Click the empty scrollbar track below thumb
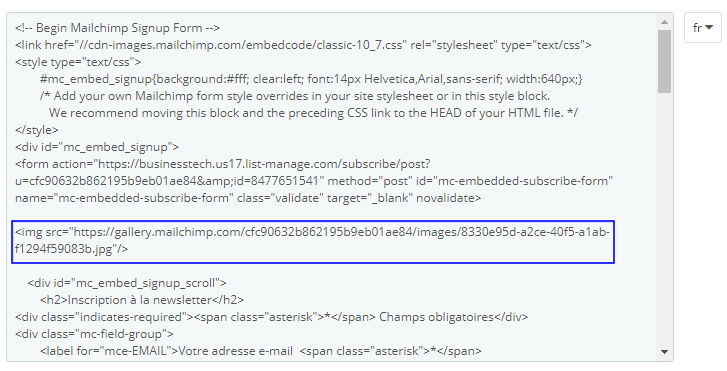This screenshot has width=727, height=371. click(664, 218)
